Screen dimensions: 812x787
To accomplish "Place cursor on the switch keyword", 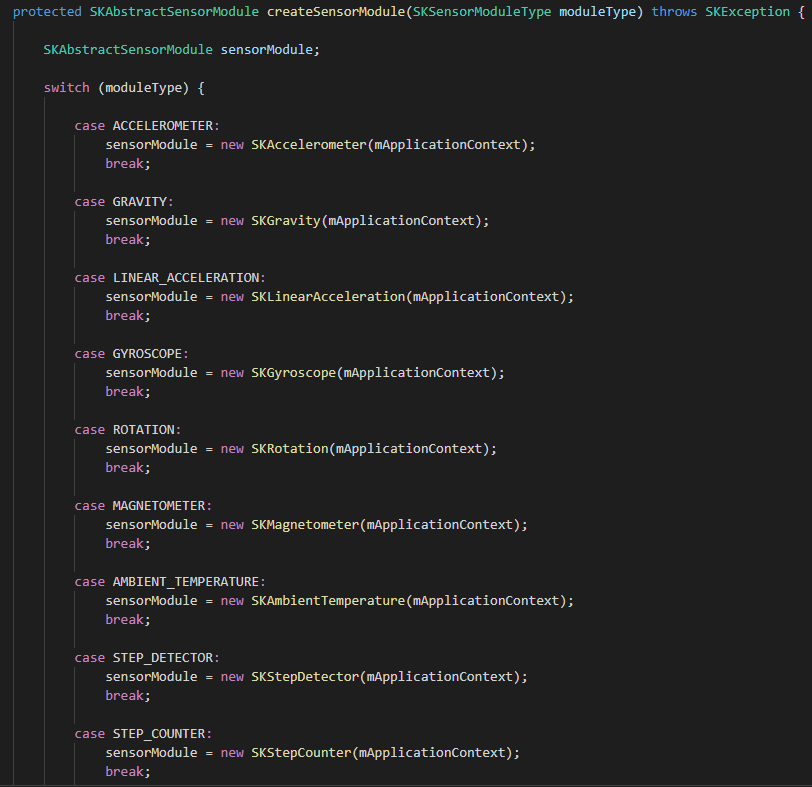I will 67,88.
